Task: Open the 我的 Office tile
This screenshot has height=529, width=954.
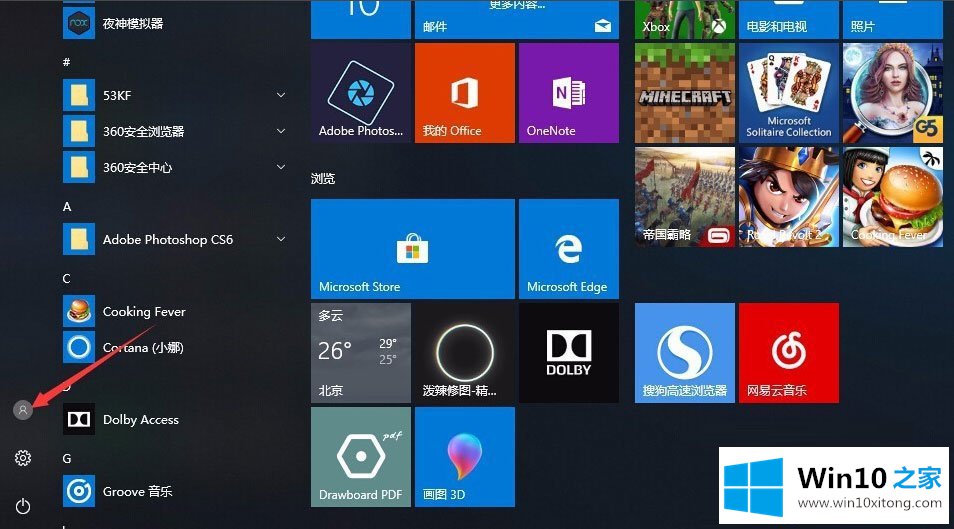Action: click(x=465, y=93)
